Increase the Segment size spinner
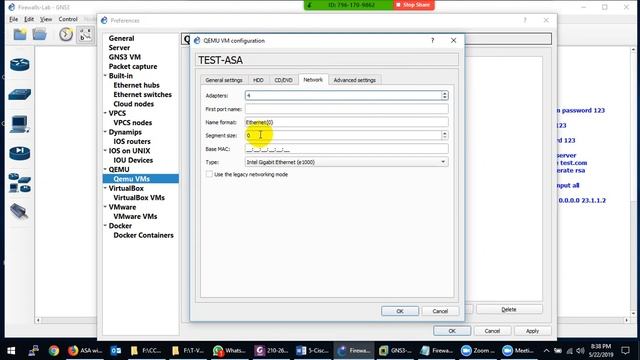Image resolution: width=640 pixels, height=360 pixels. [x=444, y=133]
